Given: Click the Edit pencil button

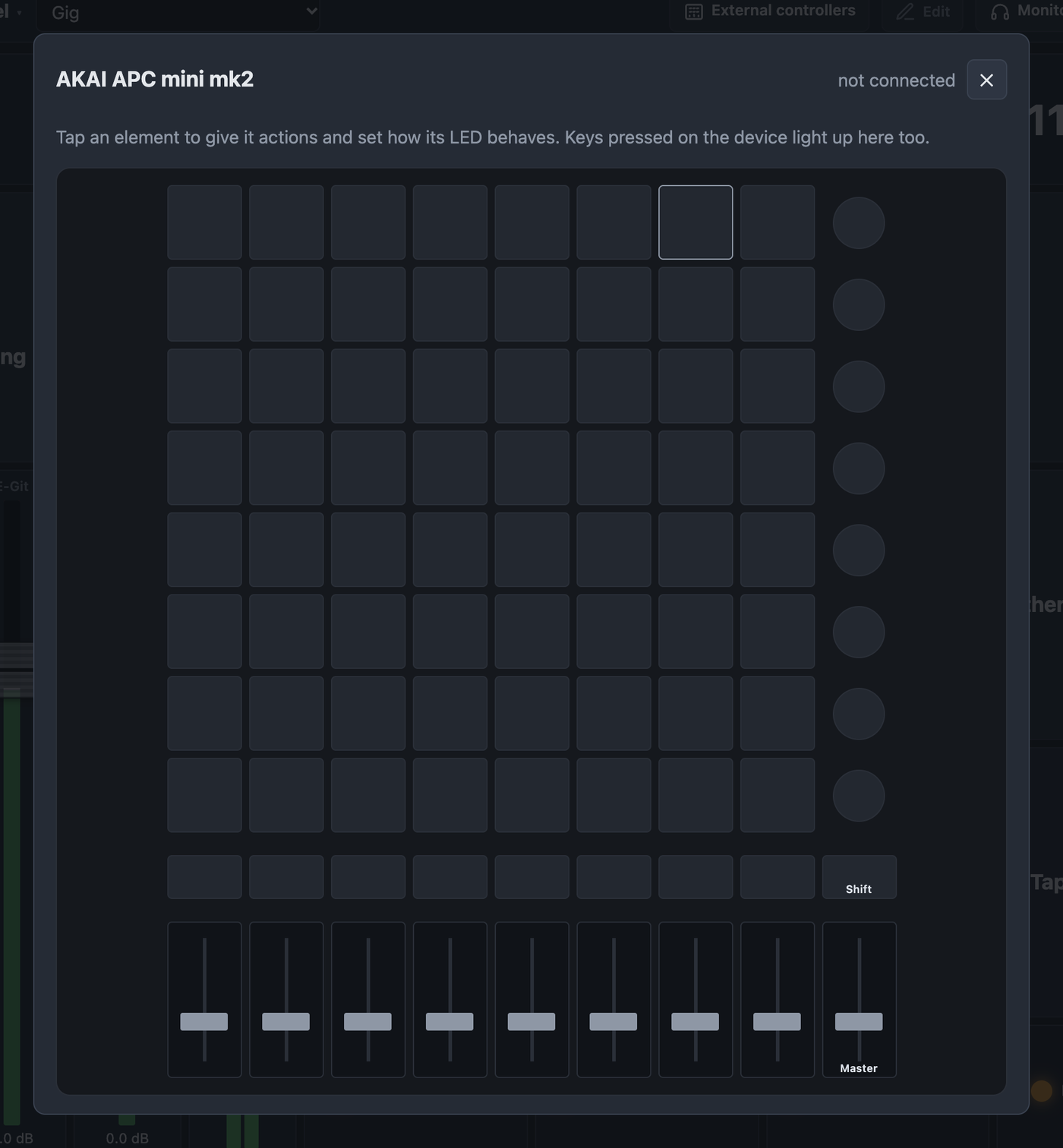Looking at the screenshot, I should [923, 12].
